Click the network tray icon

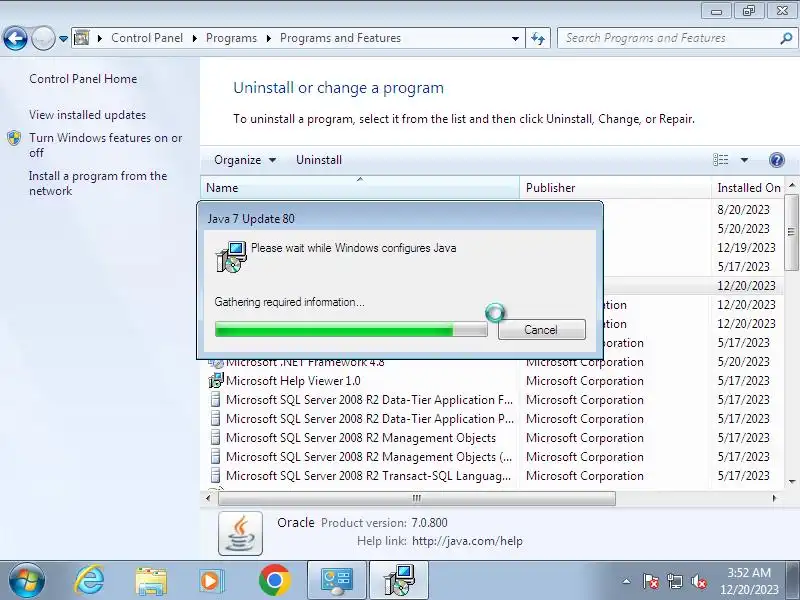(x=674, y=581)
